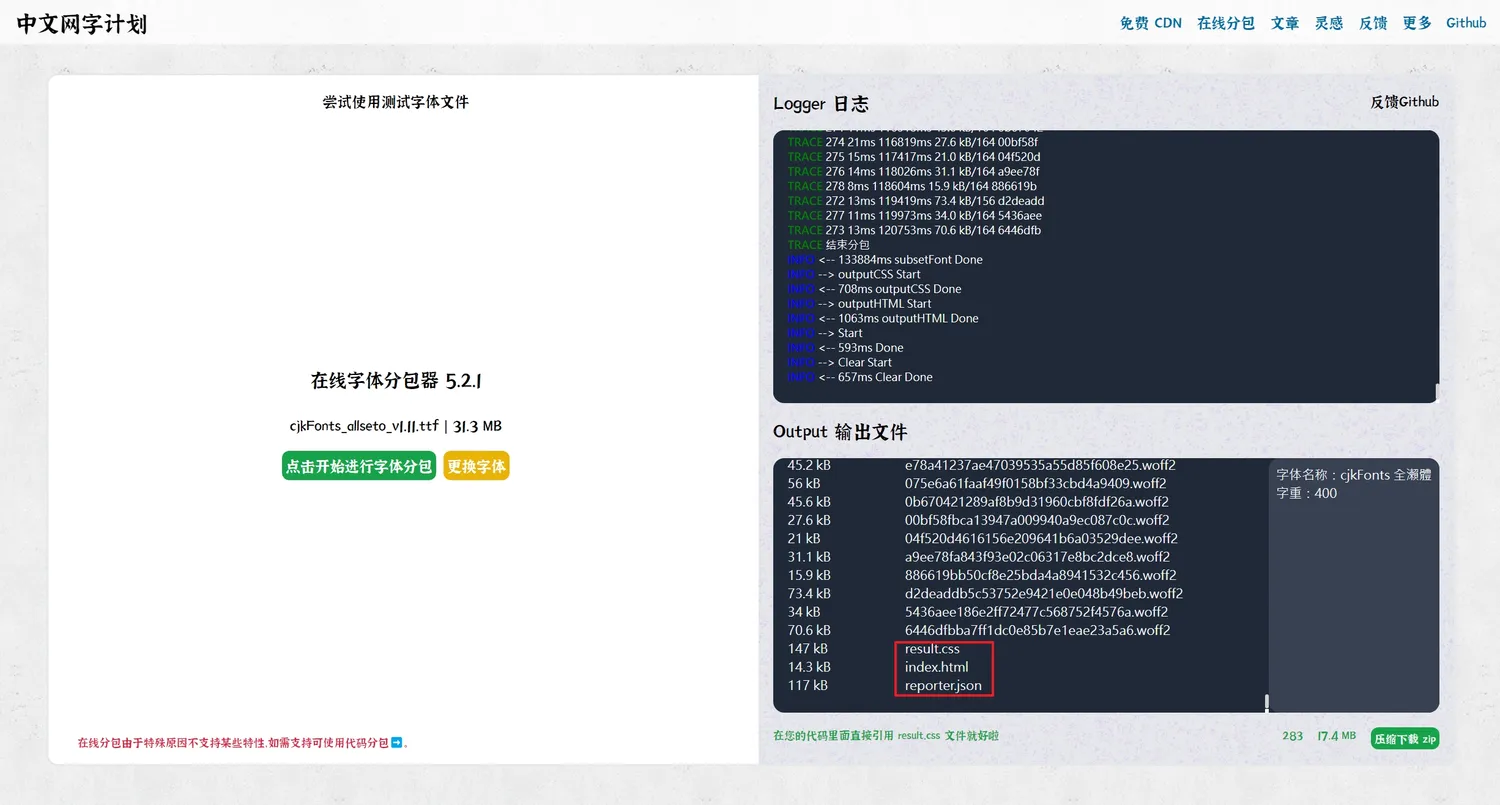Image resolution: width=1500 pixels, height=805 pixels.
Task: Open the project's Github page
Action: click(1466, 22)
